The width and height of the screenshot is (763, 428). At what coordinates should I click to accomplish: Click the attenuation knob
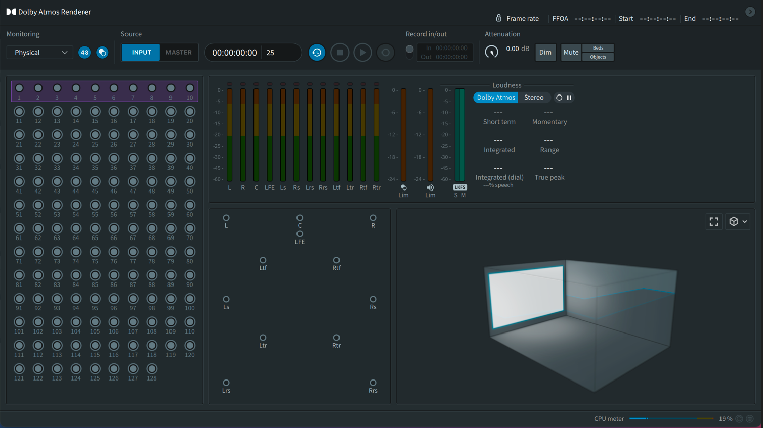491,51
